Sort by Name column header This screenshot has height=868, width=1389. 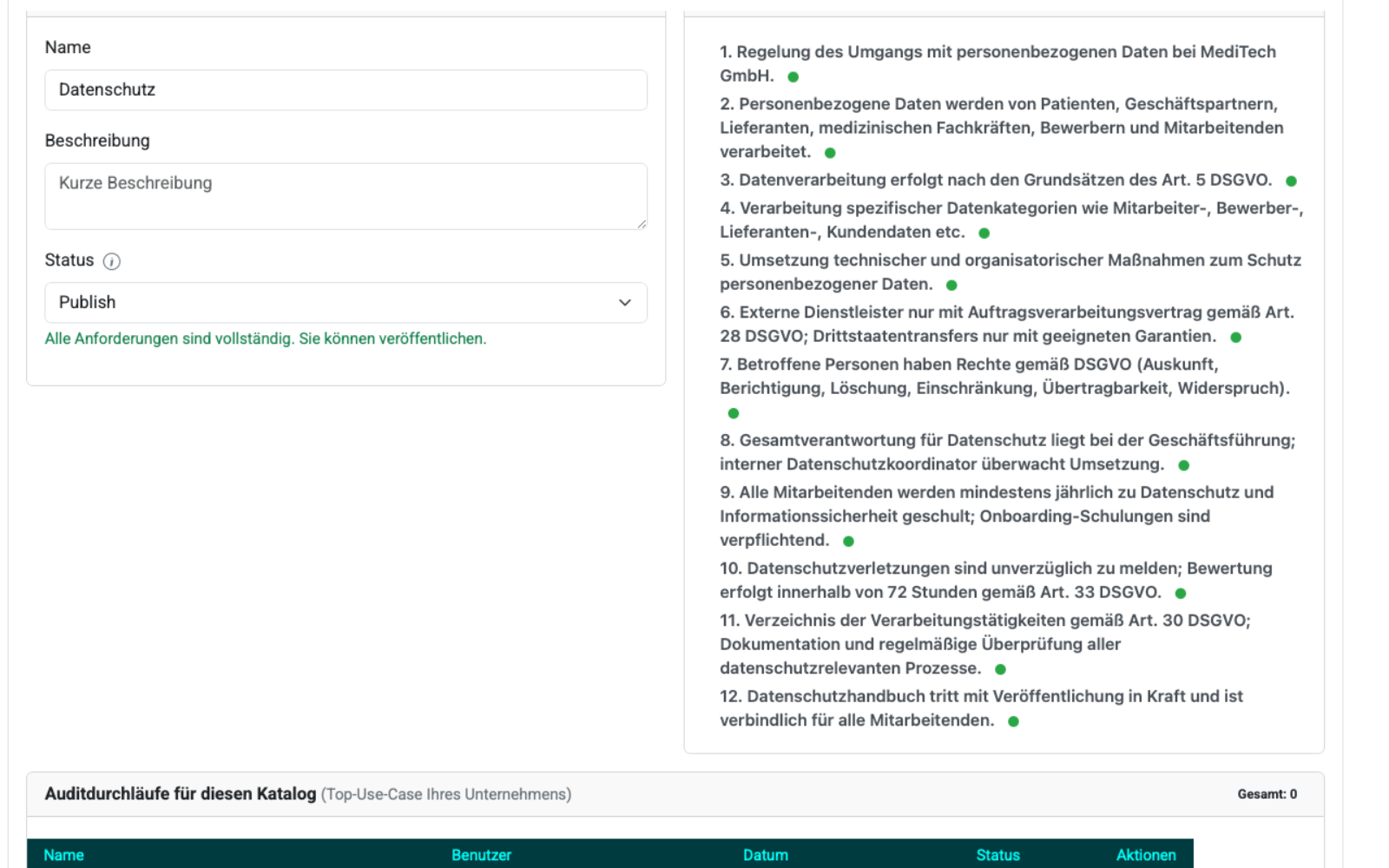[x=64, y=855]
